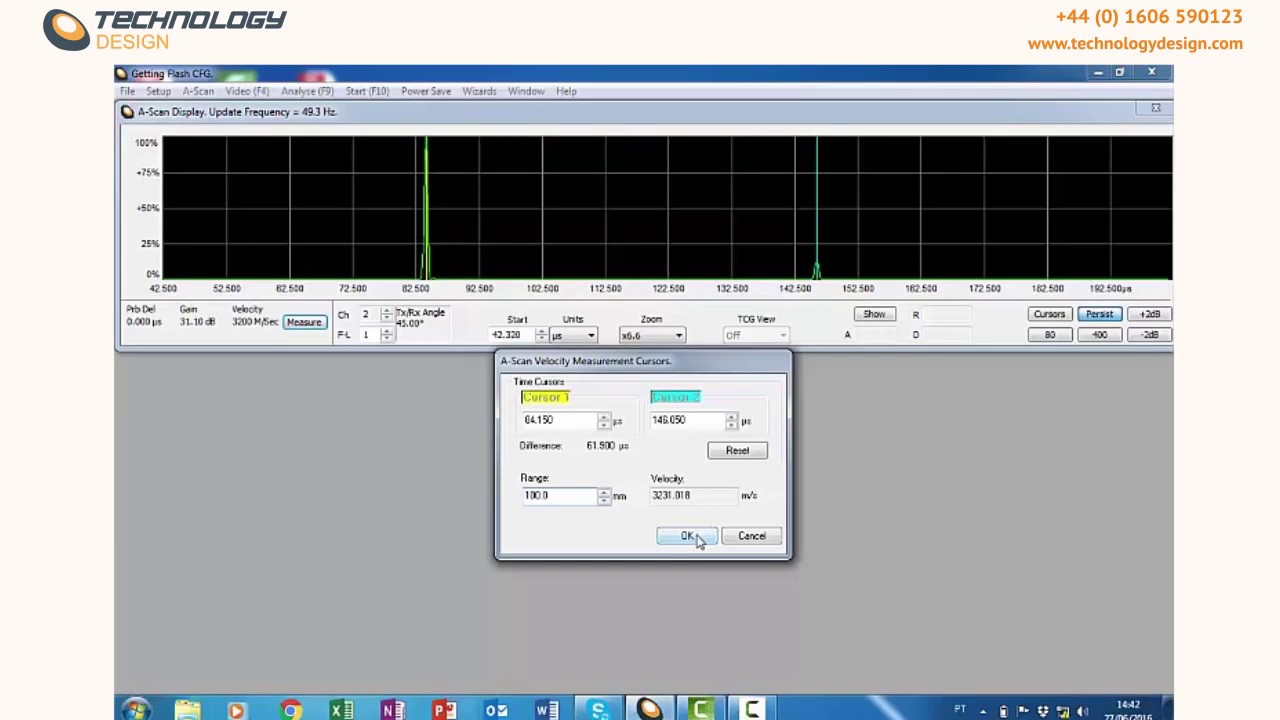The height and width of the screenshot is (720, 1280).
Task: Open the A-Scan menu
Action: click(198, 91)
